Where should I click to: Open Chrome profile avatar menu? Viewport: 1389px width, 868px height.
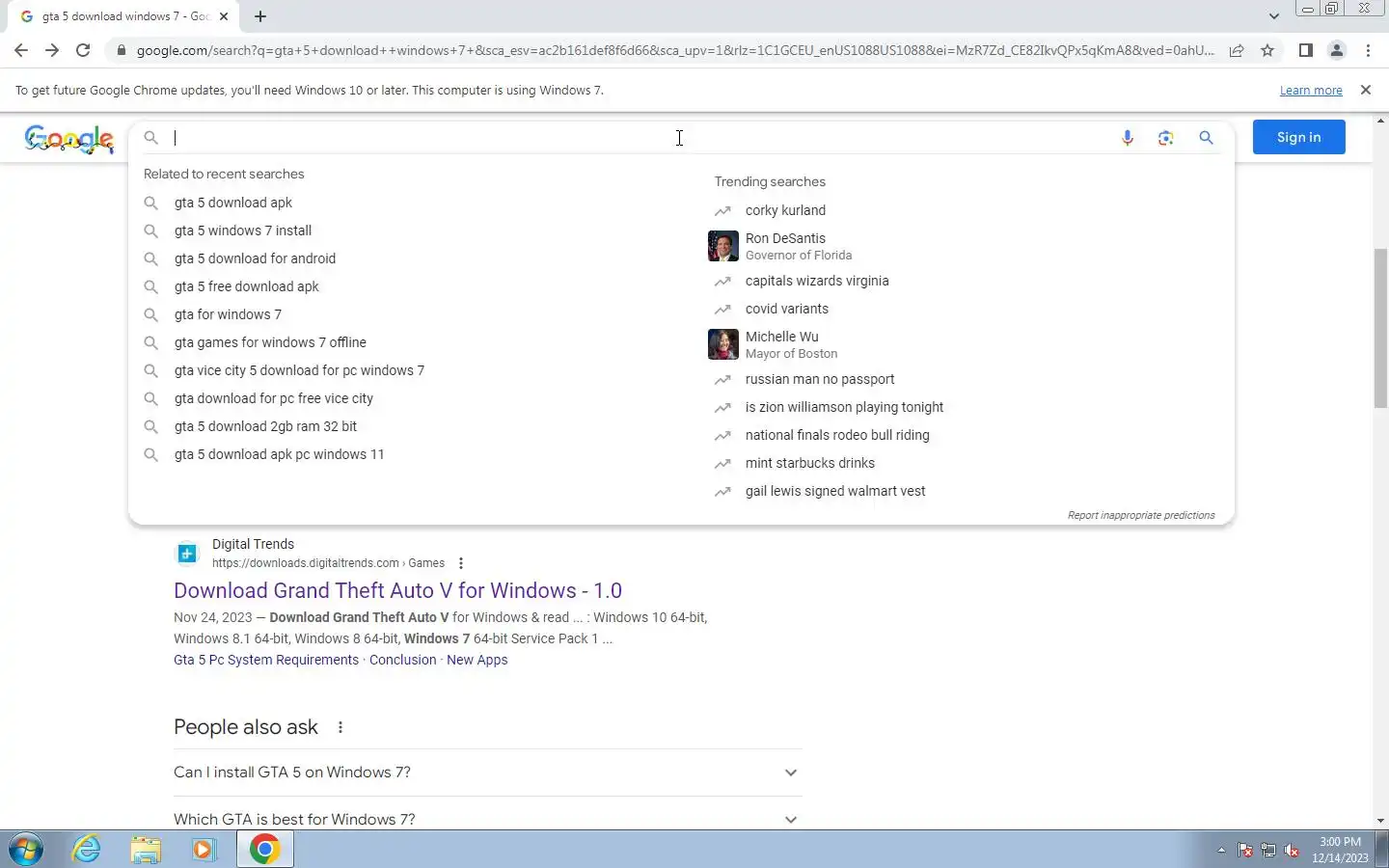point(1337,50)
